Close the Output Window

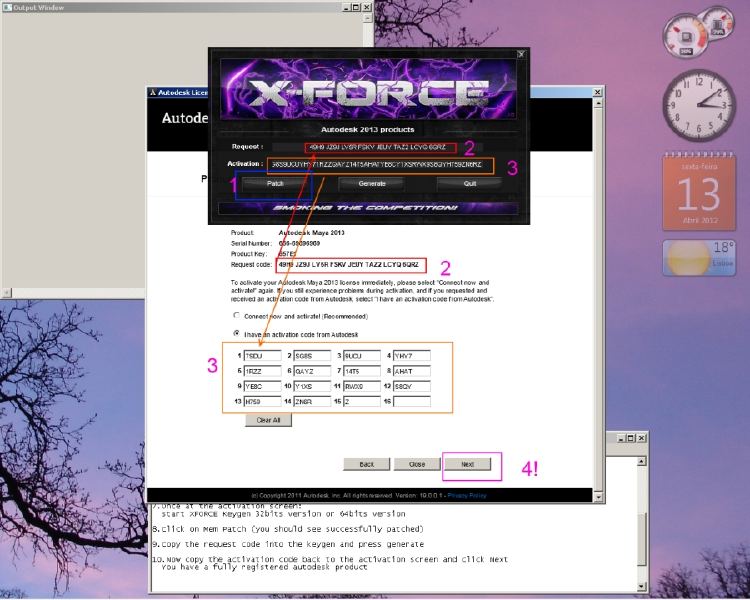click(x=366, y=8)
